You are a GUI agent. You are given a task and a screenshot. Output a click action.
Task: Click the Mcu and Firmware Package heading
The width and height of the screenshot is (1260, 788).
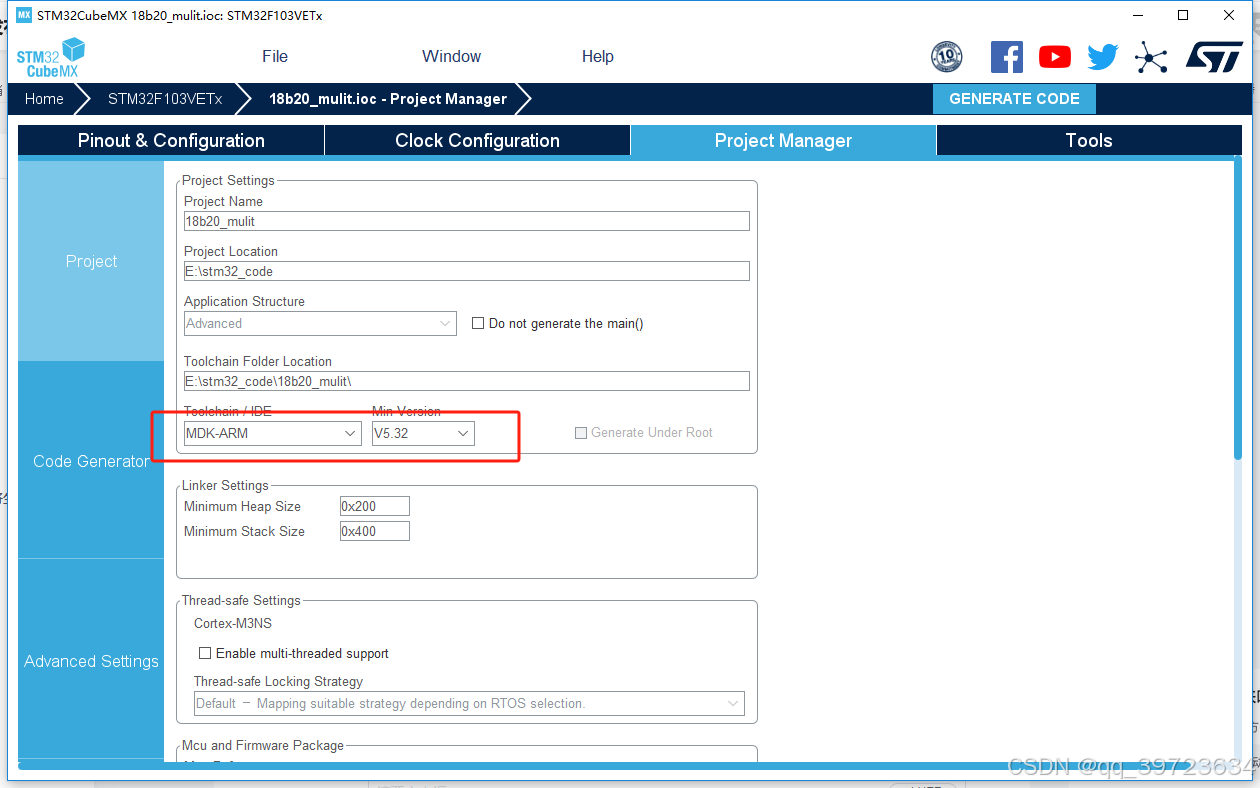point(263,745)
